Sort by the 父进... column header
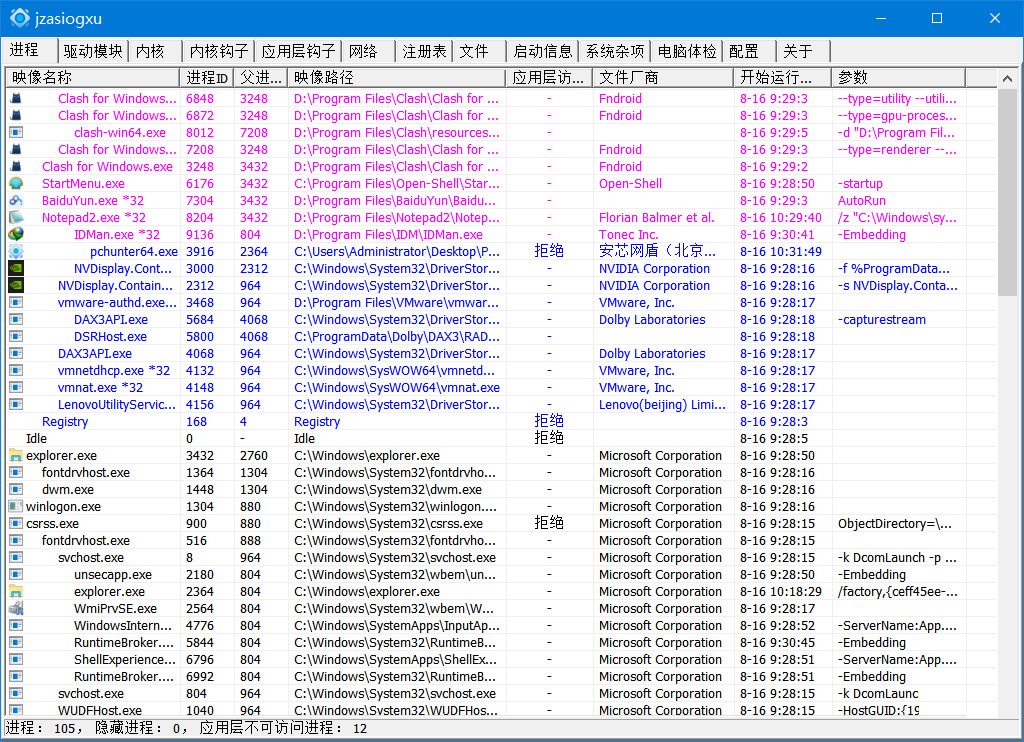 [261, 78]
